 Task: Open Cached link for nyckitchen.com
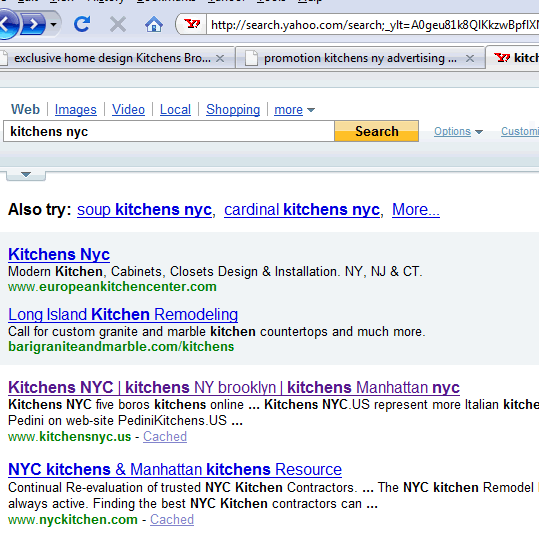coord(172,519)
